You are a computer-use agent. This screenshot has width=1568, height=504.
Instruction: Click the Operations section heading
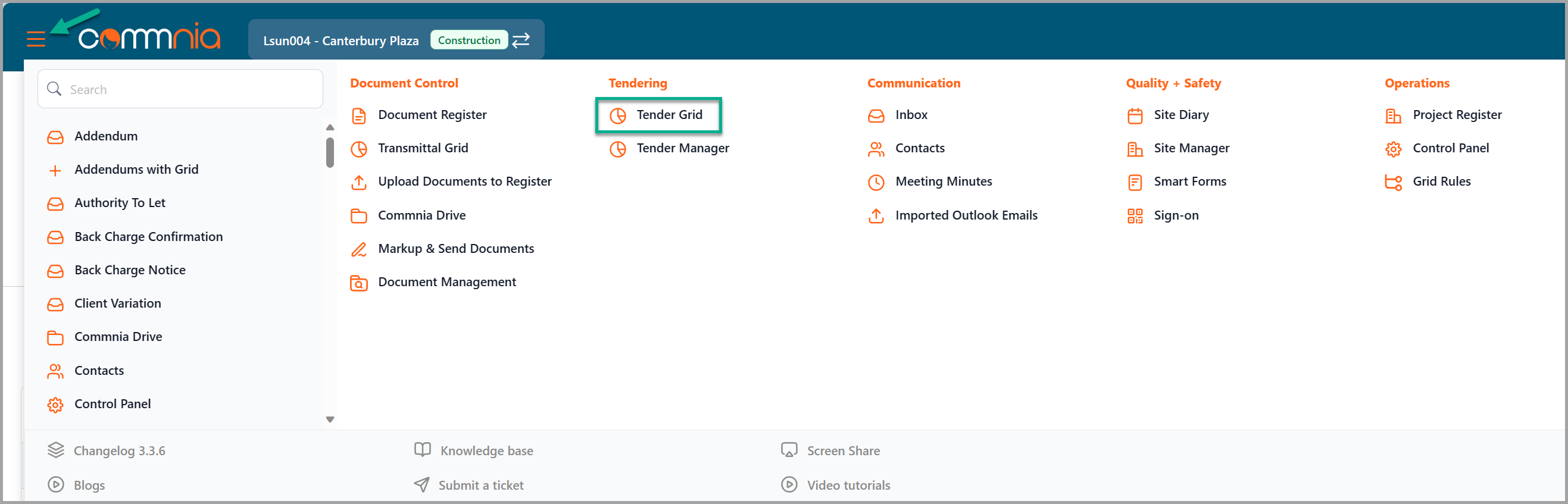pyautogui.click(x=1416, y=83)
